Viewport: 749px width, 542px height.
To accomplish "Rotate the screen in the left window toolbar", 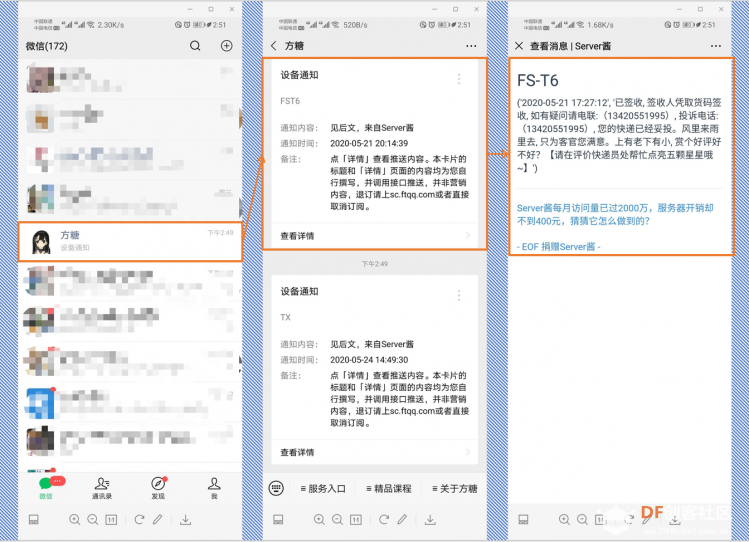I will tap(139, 520).
